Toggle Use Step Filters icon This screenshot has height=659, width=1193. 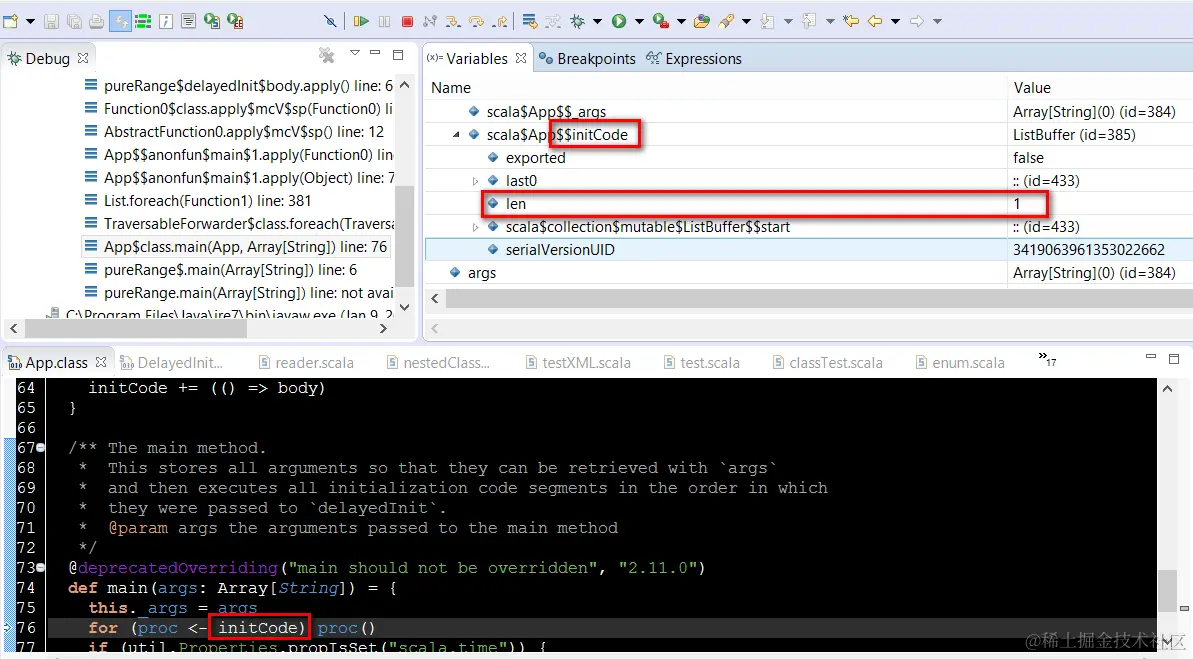pos(553,21)
